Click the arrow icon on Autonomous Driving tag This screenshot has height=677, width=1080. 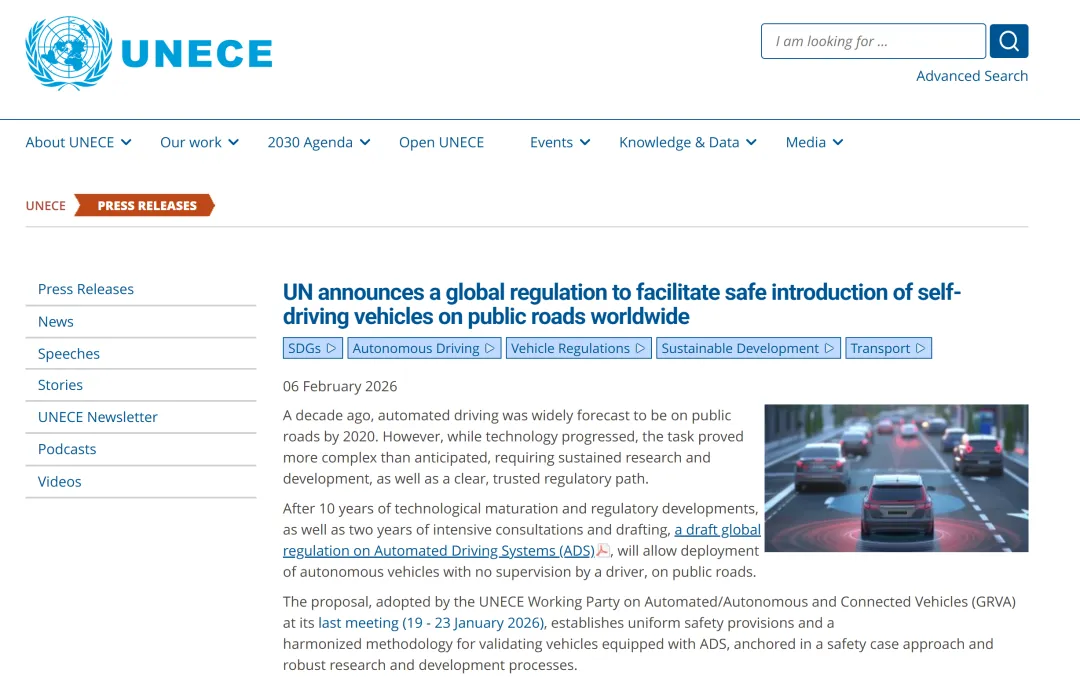[490, 348]
